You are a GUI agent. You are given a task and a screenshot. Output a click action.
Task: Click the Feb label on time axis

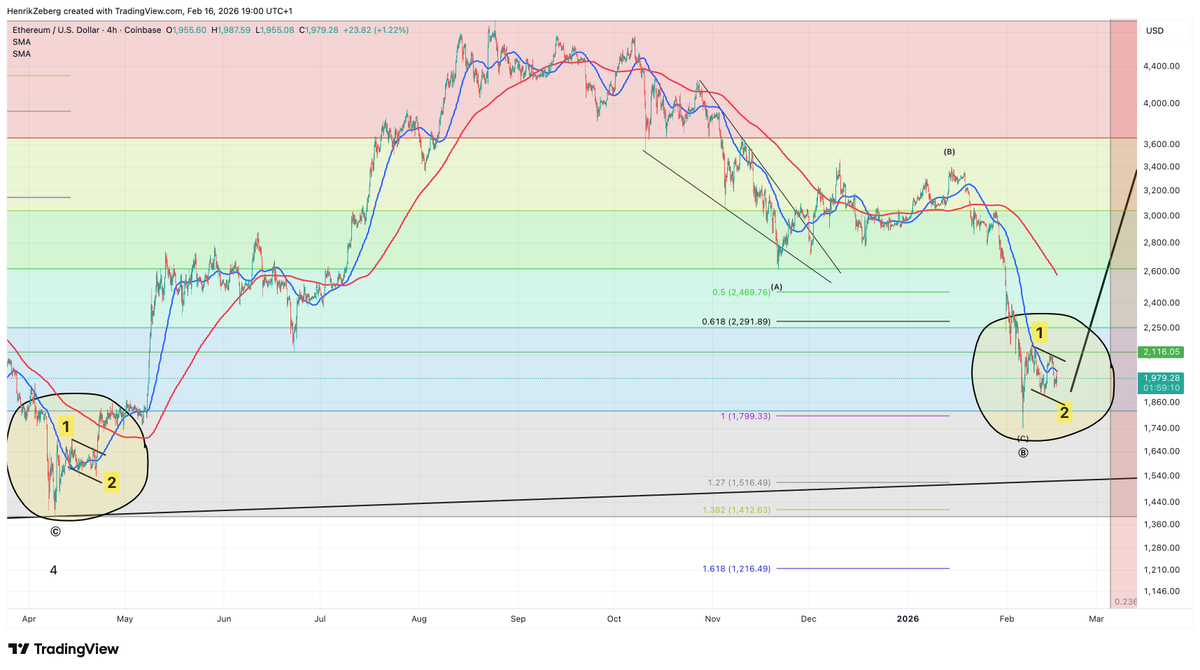tap(1005, 620)
